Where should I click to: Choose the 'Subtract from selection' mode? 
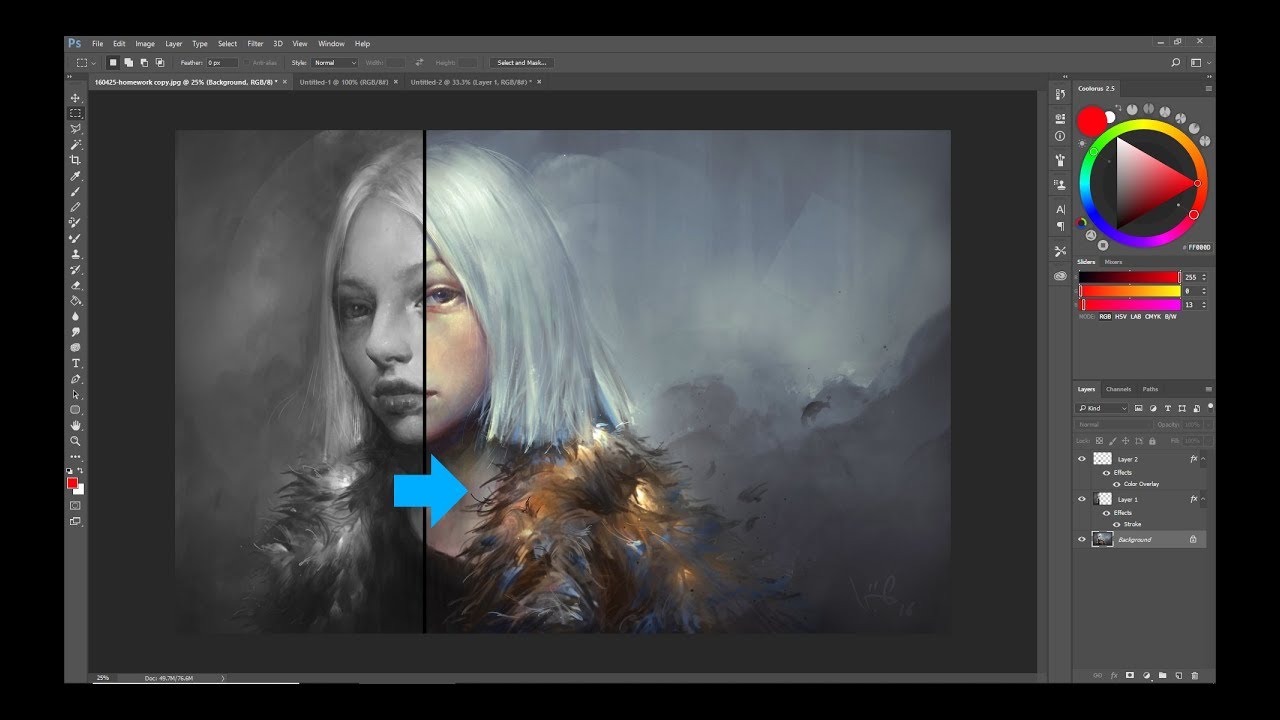click(x=144, y=62)
